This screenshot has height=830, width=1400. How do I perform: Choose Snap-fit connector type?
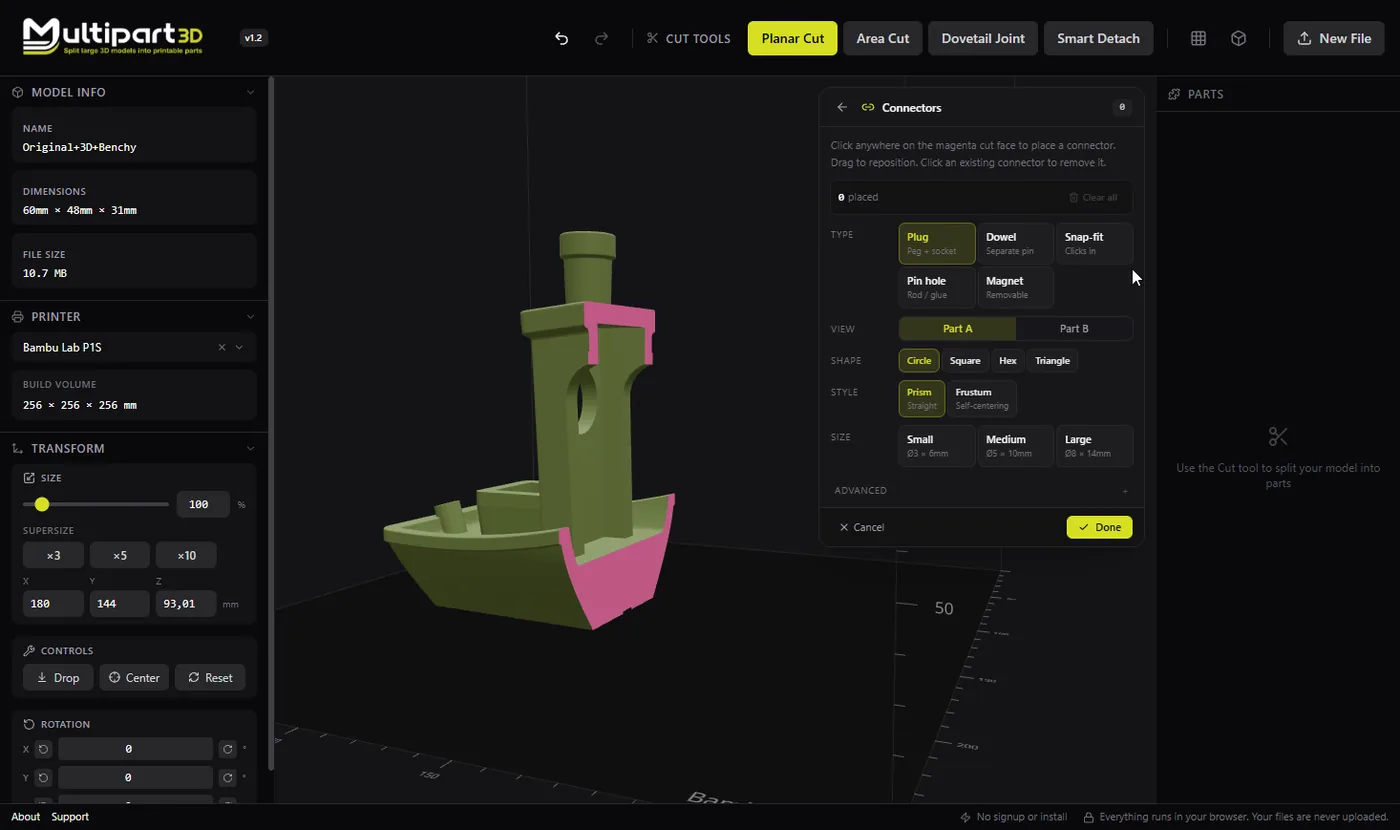1095,244
